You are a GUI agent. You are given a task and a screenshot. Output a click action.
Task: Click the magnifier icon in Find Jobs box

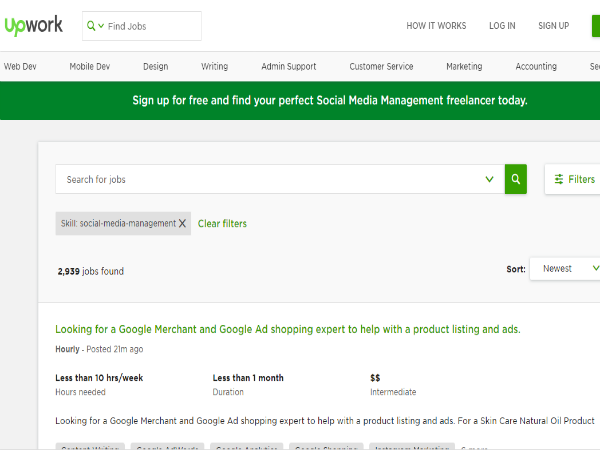coord(91,26)
